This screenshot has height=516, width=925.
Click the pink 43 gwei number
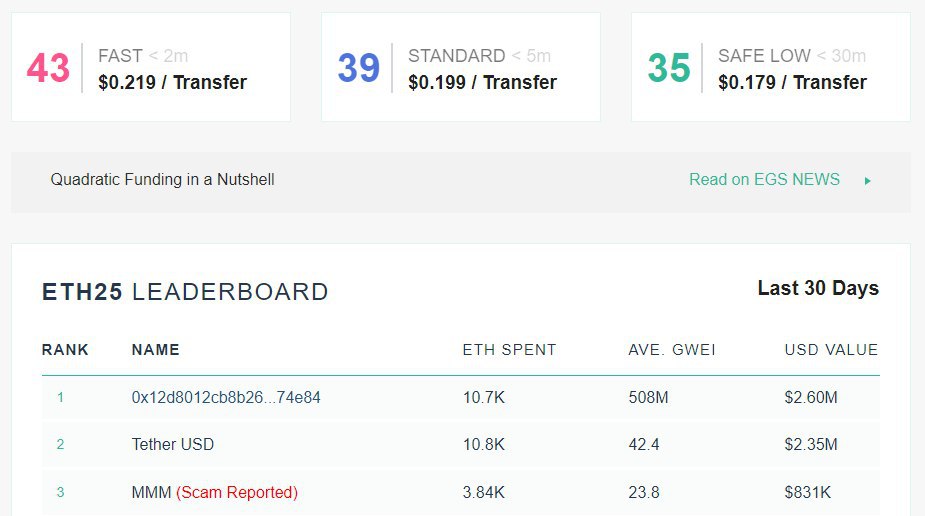(x=48, y=68)
